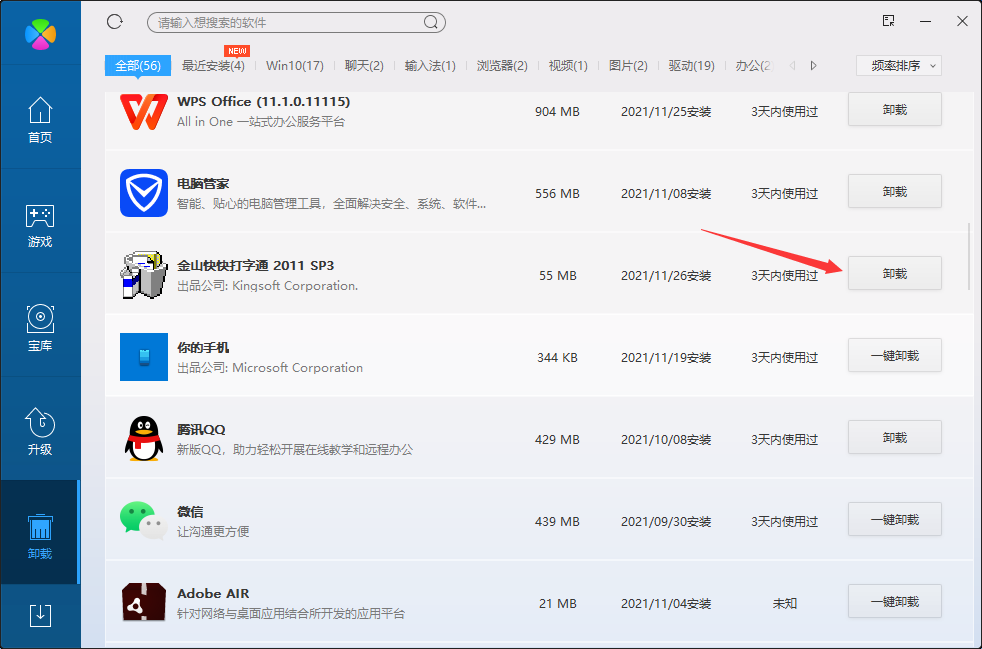Click 一键卸载 for Adobe AIR

tap(895, 602)
